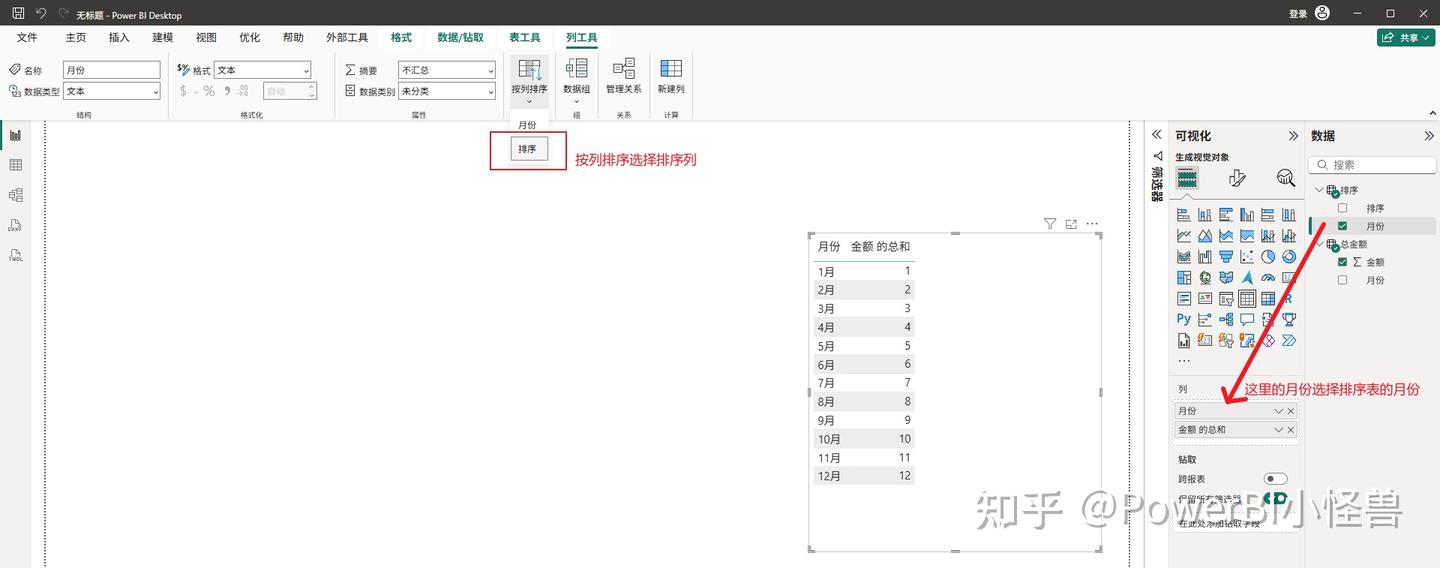1440x568 pixels.
Task: Select the funnel chart visual
Action: click(1226, 257)
